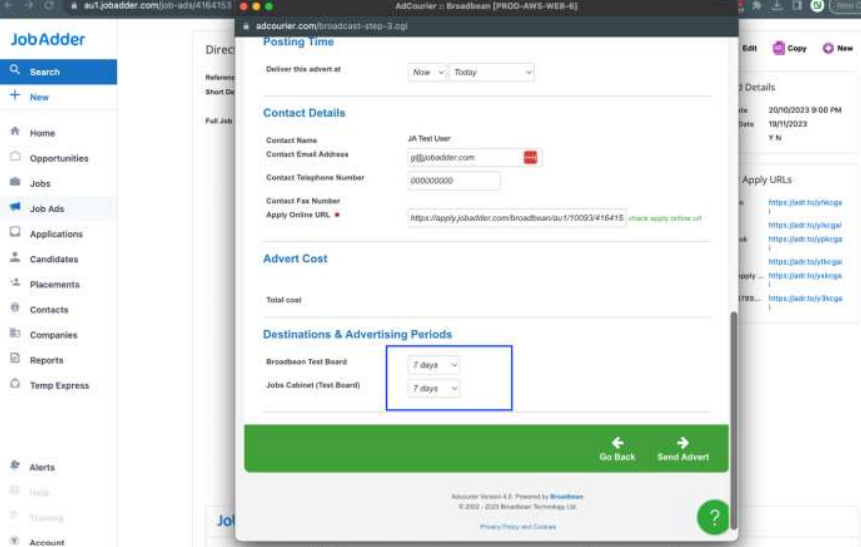Viewport: 861px width, 547px height.
Task: Click the Companies building icon
Action: pos(15,334)
